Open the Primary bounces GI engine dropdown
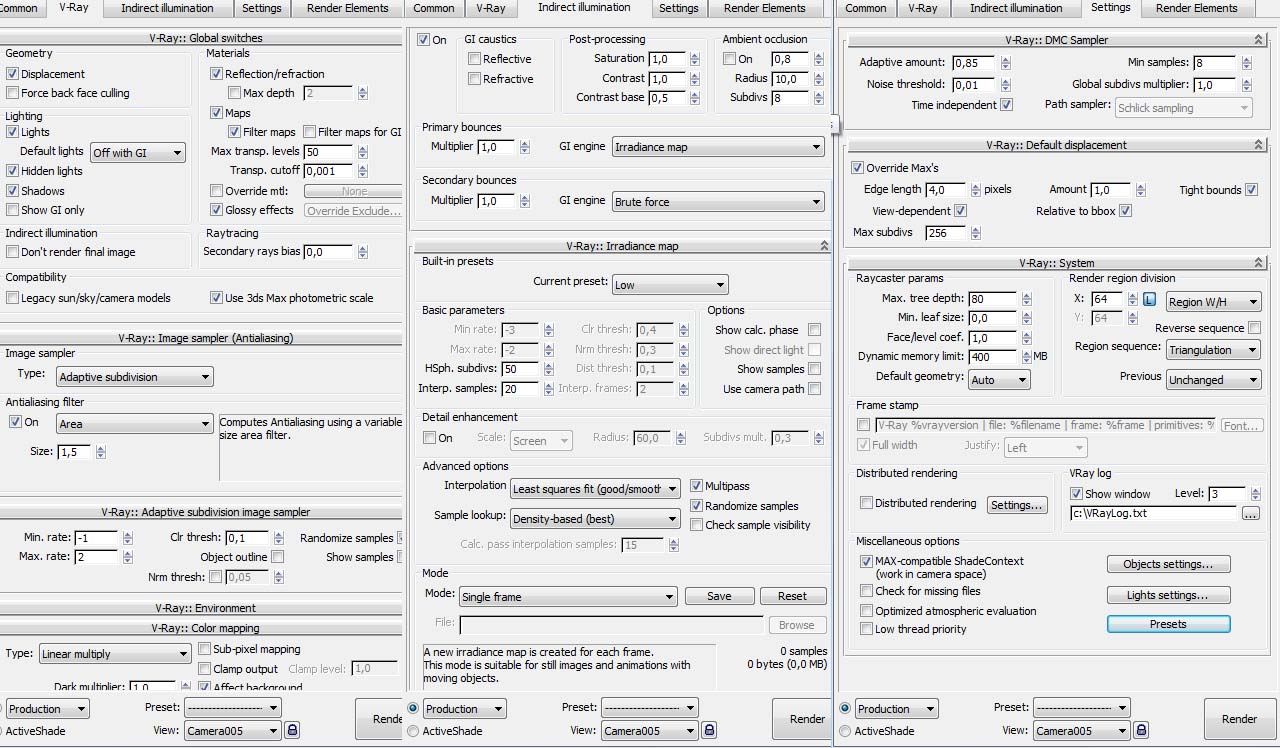 tap(718, 147)
